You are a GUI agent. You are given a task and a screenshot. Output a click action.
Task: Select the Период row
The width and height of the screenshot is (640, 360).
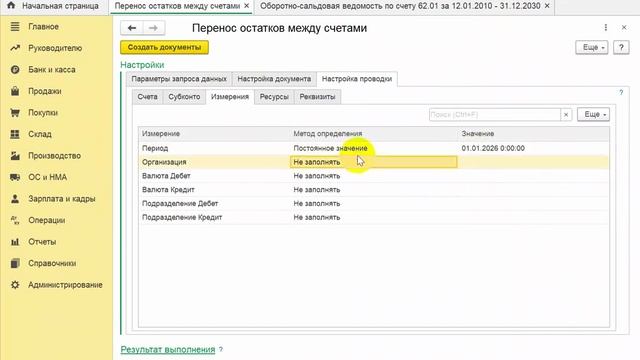[373, 148]
